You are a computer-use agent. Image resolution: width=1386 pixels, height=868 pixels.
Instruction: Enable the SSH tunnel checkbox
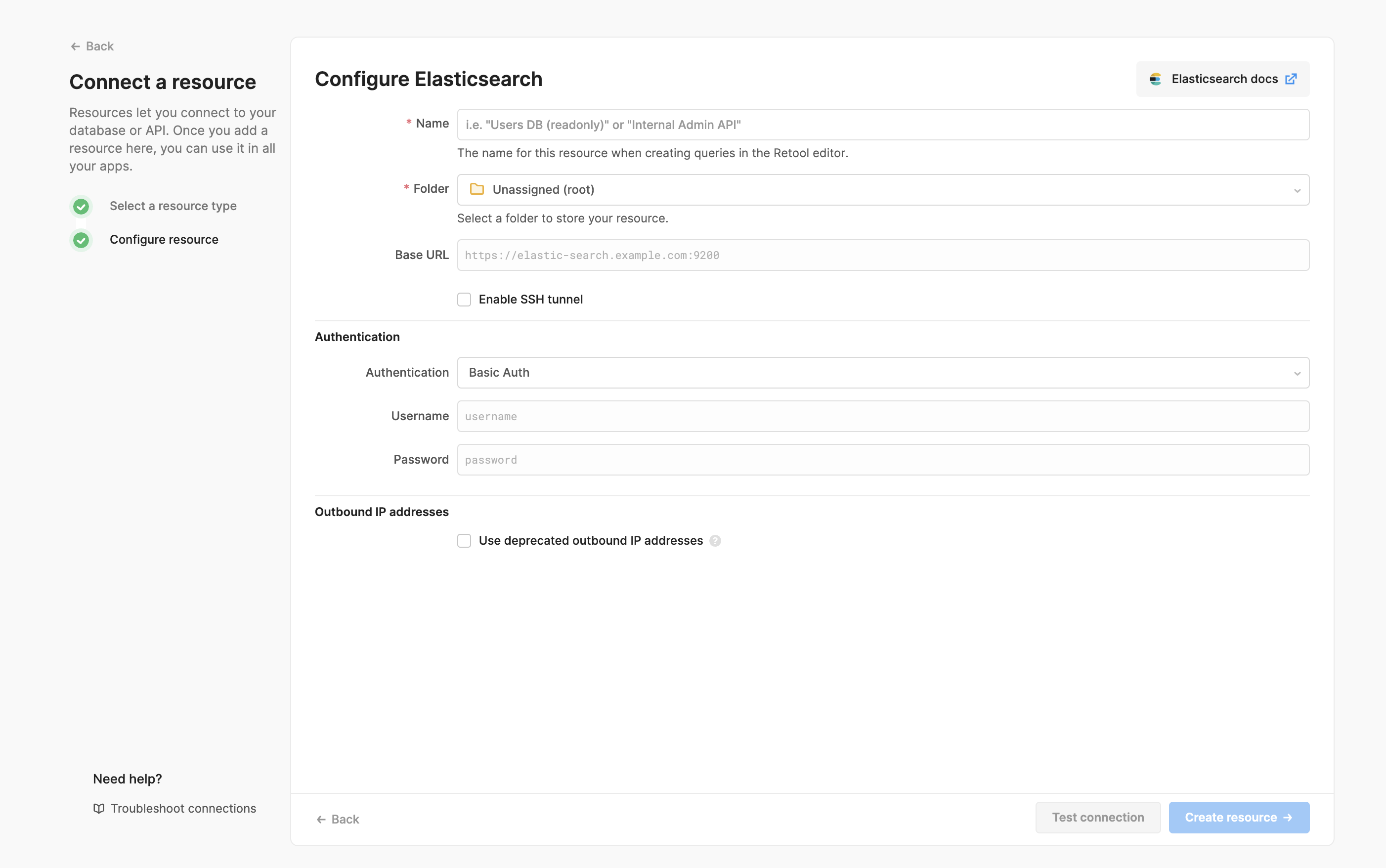coord(464,299)
